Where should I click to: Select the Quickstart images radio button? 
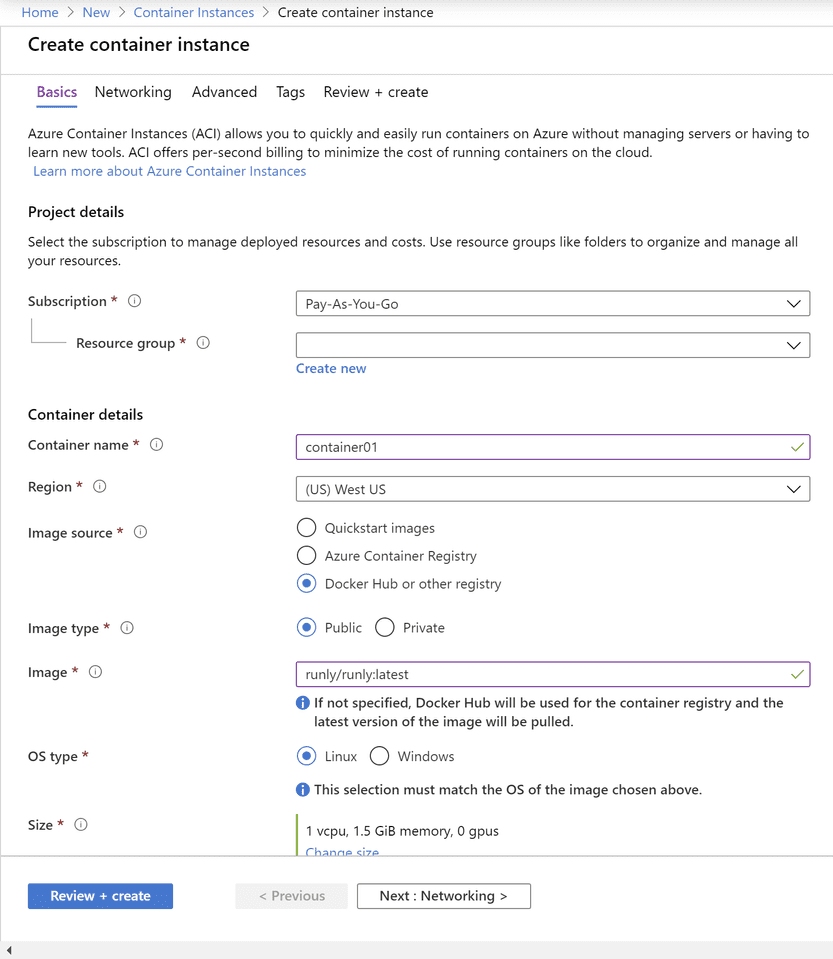click(306, 527)
